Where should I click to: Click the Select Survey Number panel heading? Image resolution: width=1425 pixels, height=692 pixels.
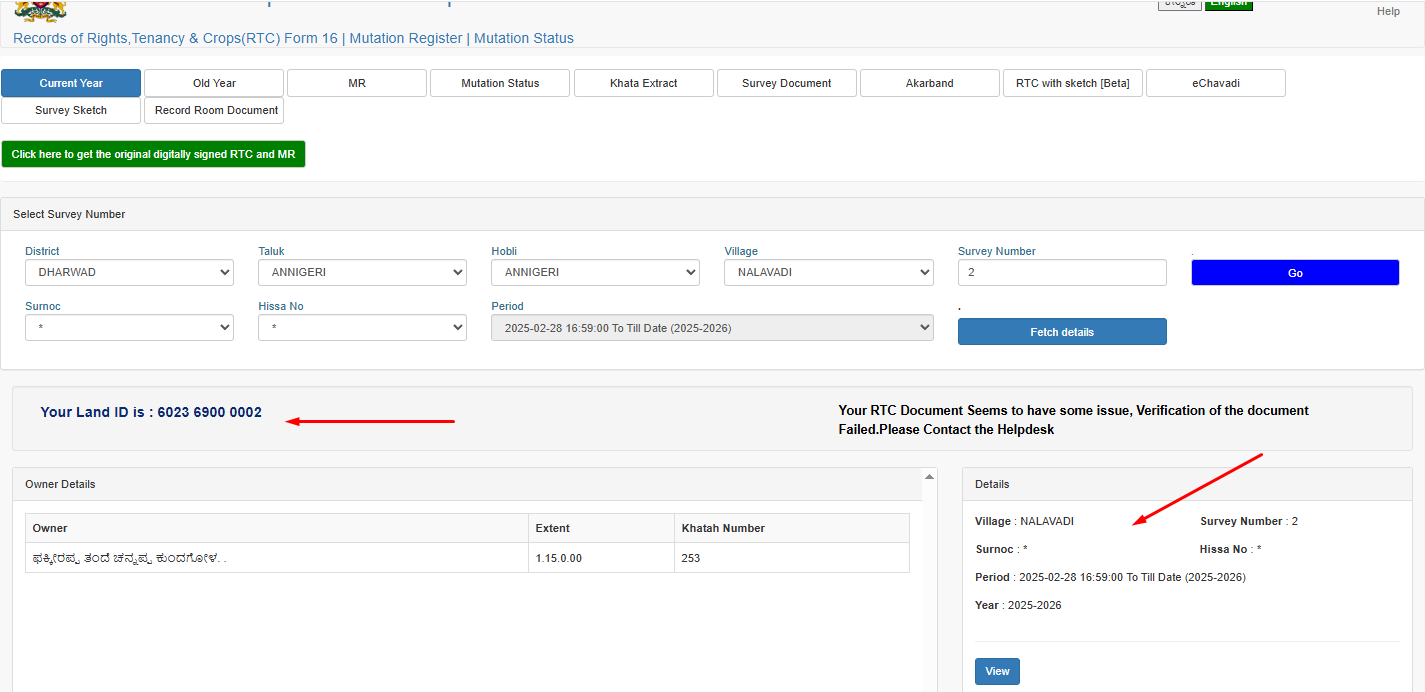[69, 214]
